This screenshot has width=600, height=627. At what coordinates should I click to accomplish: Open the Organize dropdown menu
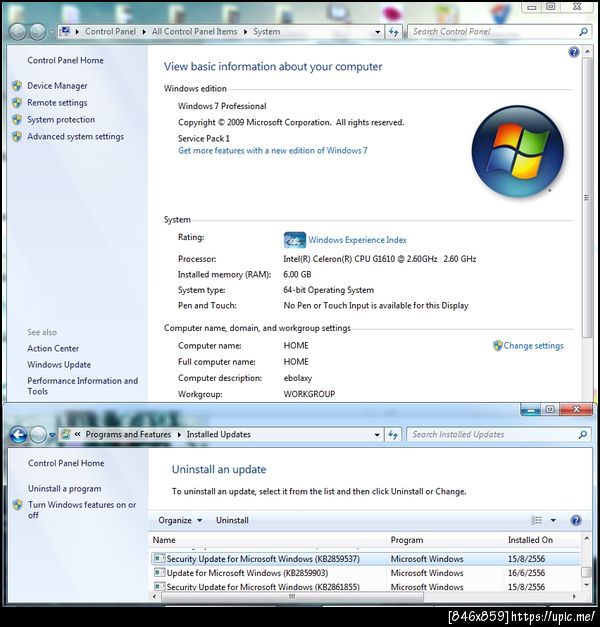click(x=180, y=520)
